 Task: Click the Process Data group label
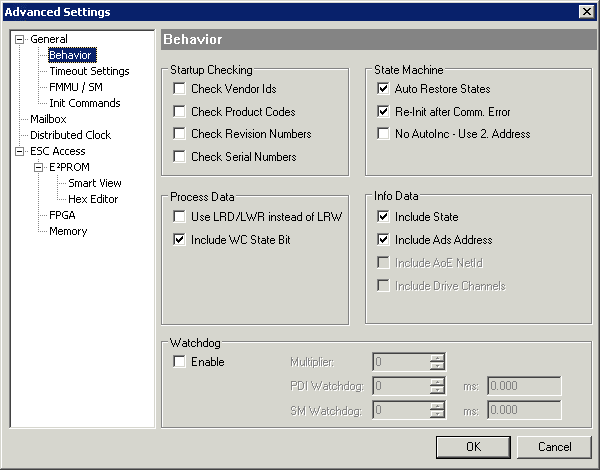(202, 197)
